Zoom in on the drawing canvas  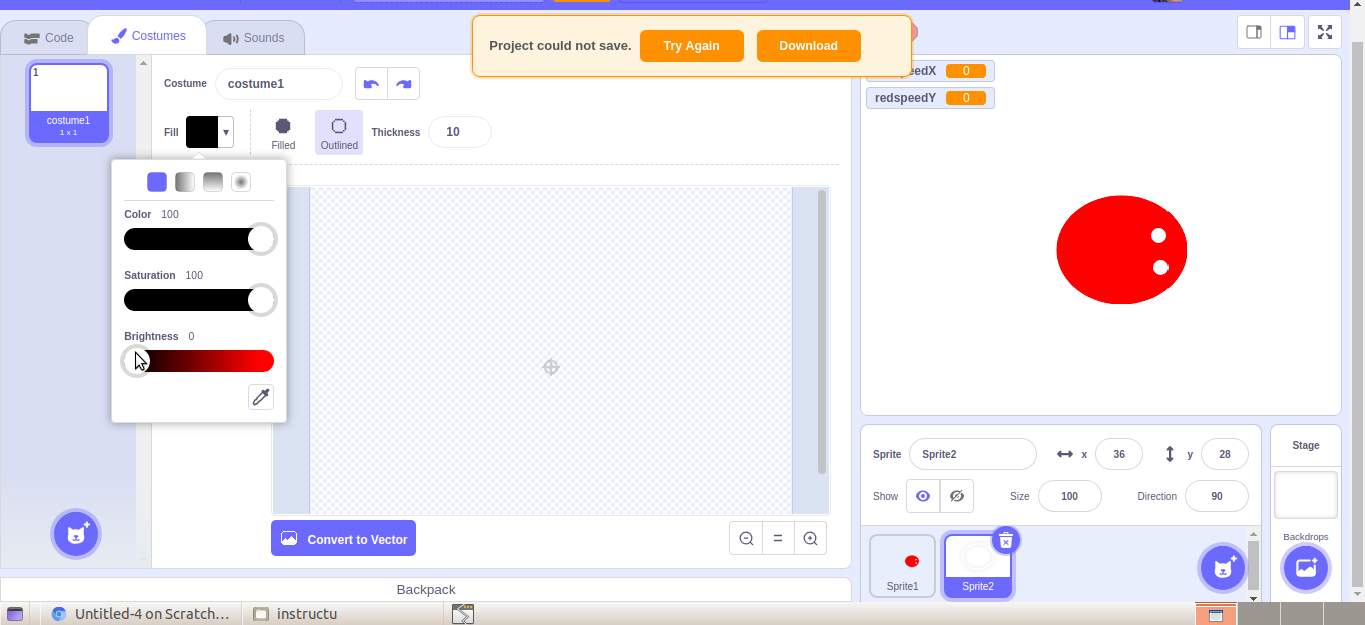click(810, 538)
